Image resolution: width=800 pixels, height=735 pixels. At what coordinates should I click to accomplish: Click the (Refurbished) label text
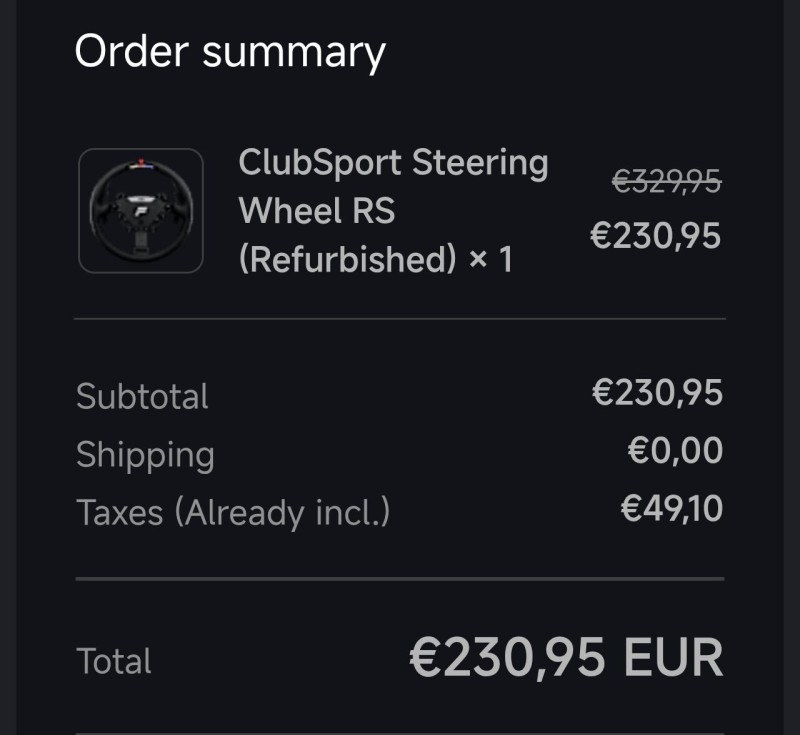tap(347, 260)
